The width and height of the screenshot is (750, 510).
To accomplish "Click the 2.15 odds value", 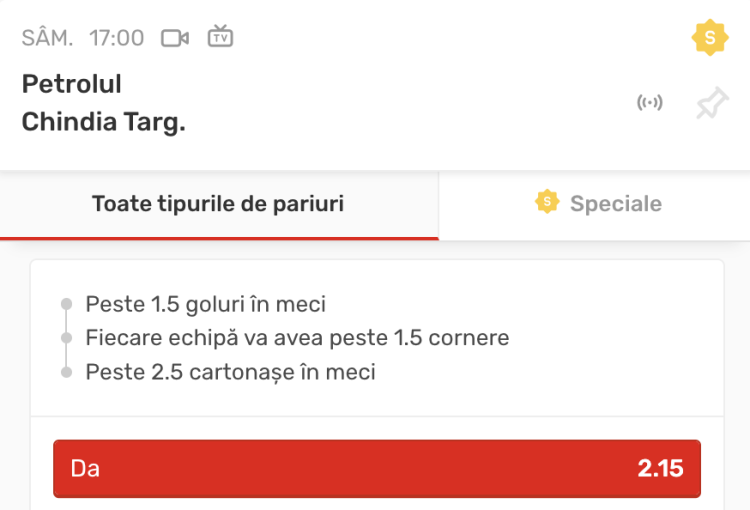I will (660, 468).
